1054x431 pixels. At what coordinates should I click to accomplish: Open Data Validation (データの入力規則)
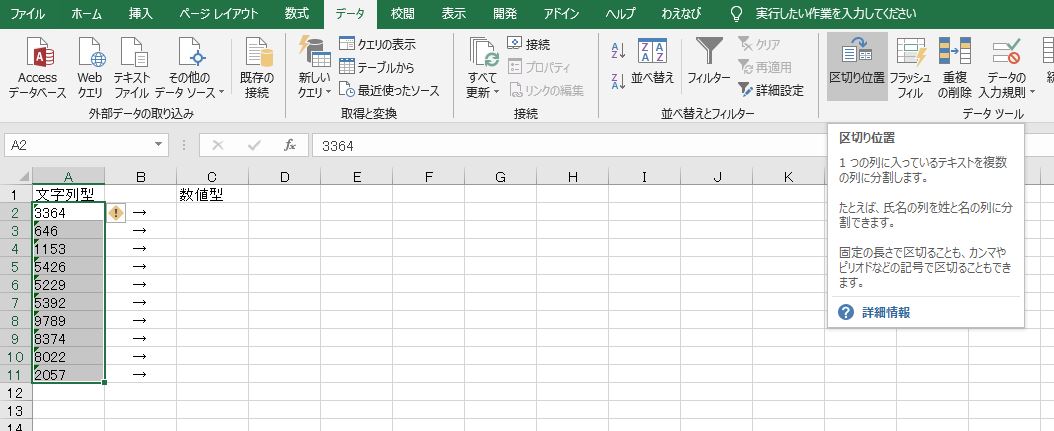[x=1006, y=67]
